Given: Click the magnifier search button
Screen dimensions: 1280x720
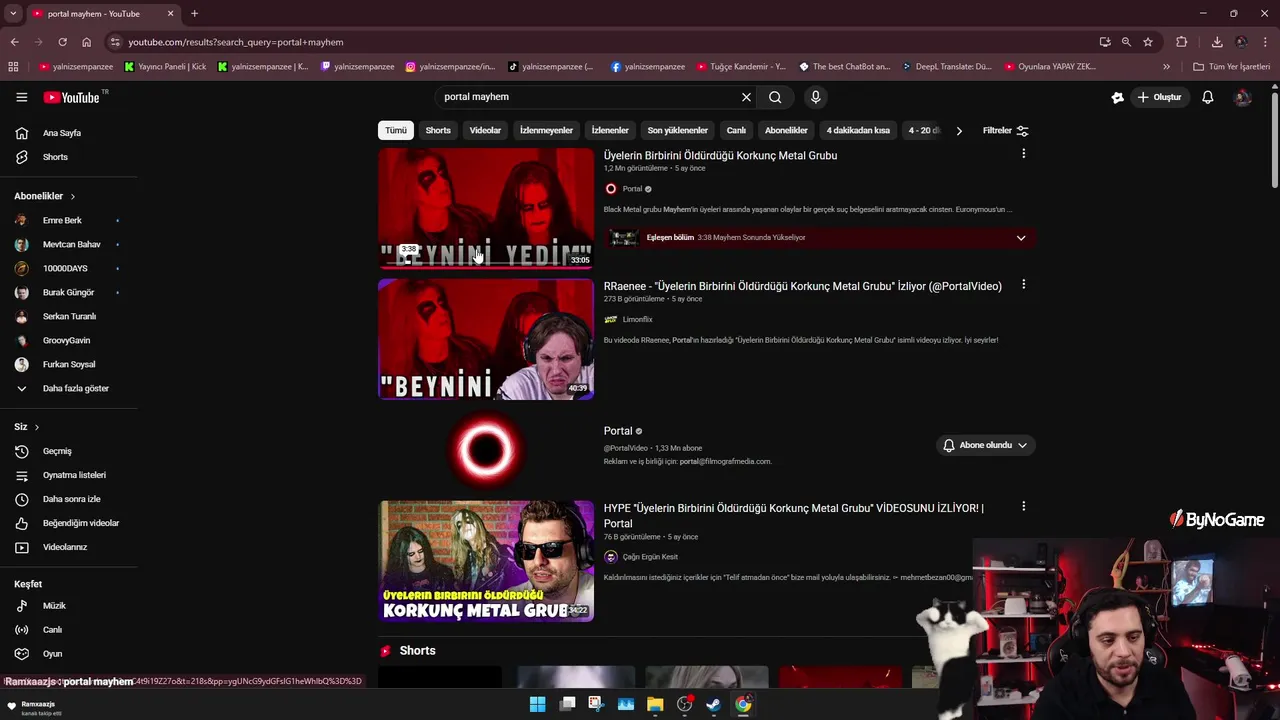Looking at the screenshot, I should pos(775,97).
